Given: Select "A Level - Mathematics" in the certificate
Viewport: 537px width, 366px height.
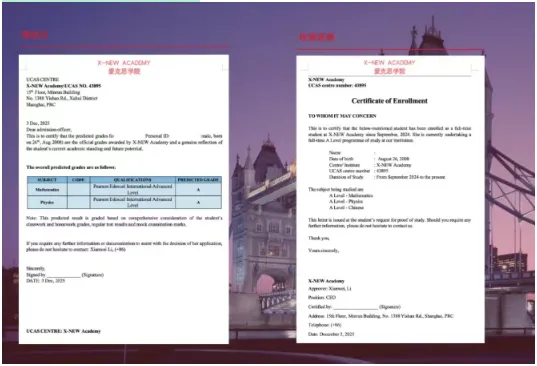Looking at the screenshot, I should [x=351, y=195].
